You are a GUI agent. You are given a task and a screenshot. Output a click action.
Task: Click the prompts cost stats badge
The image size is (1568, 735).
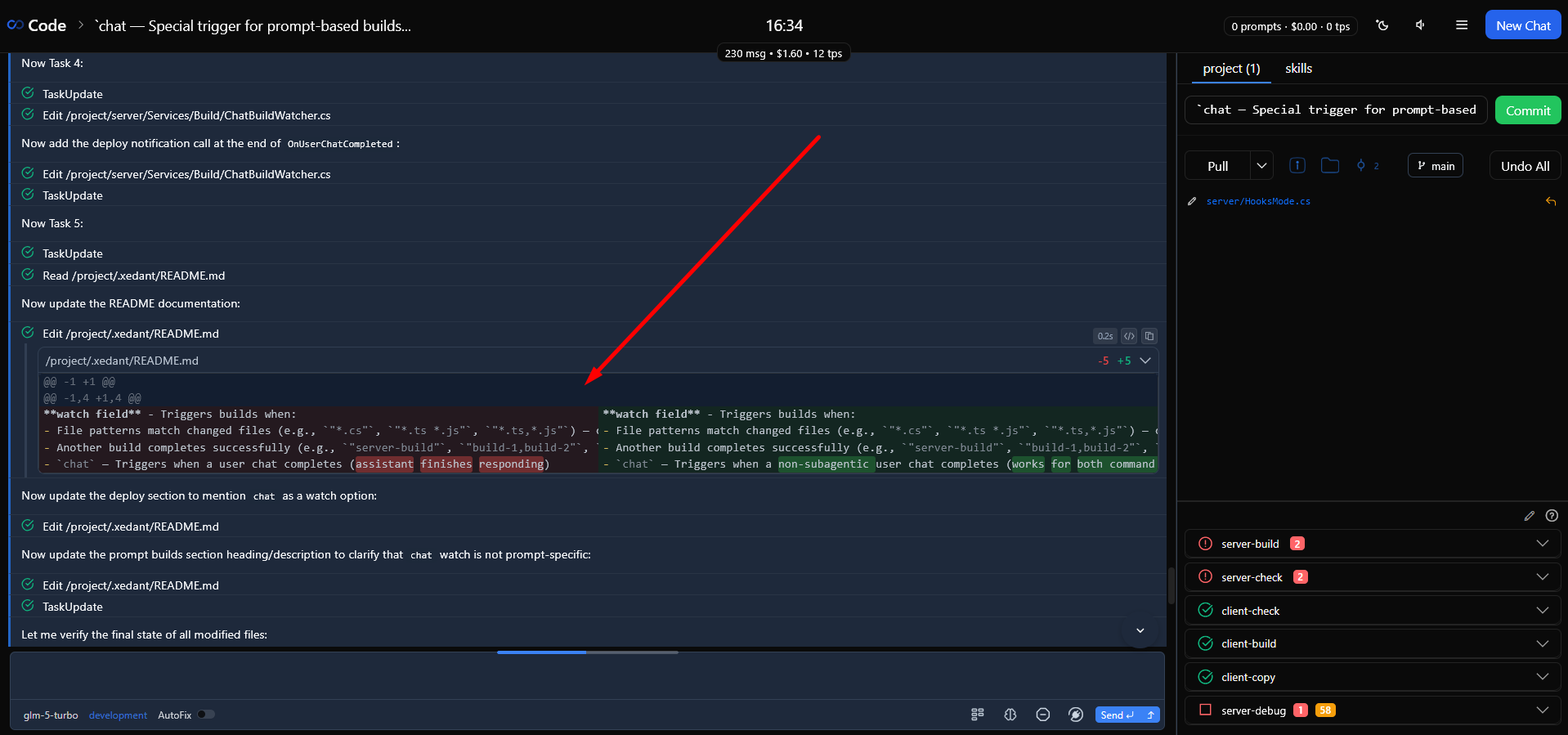pos(1291,26)
